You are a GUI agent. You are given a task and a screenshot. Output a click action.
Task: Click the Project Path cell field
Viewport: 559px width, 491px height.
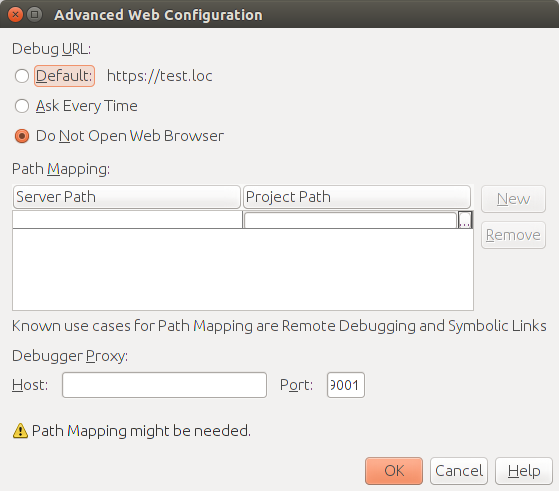point(350,220)
